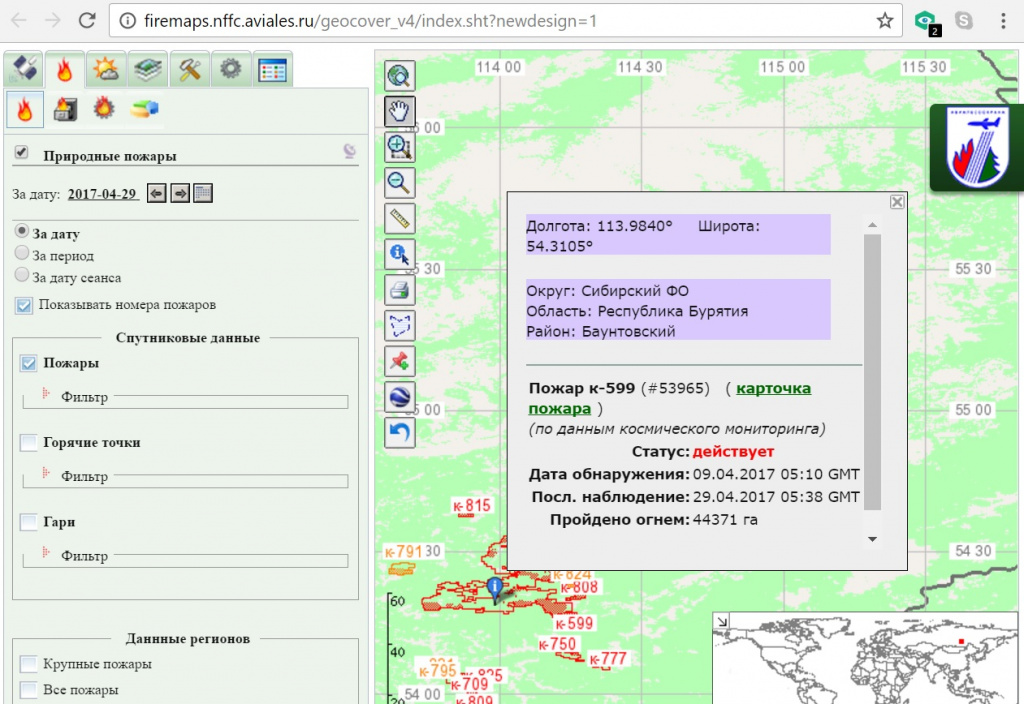1024x704 pixels.
Task: Click fire label к-795 on the map
Action: 438,671
